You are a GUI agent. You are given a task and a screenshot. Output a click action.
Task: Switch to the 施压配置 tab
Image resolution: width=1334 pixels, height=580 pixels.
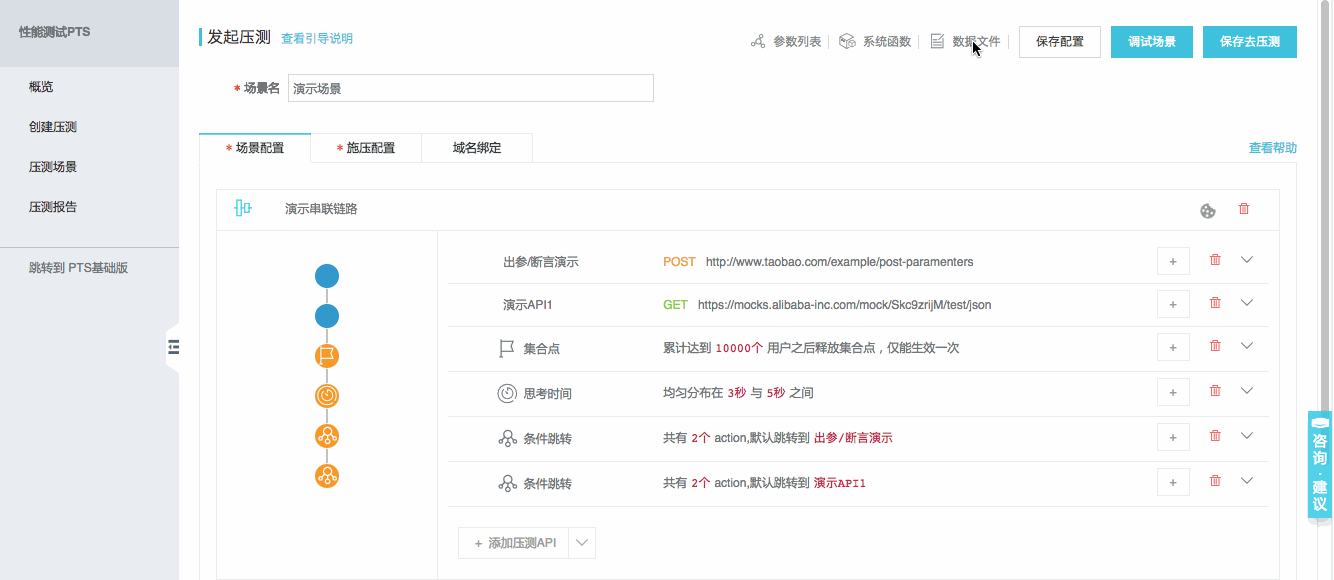366,147
